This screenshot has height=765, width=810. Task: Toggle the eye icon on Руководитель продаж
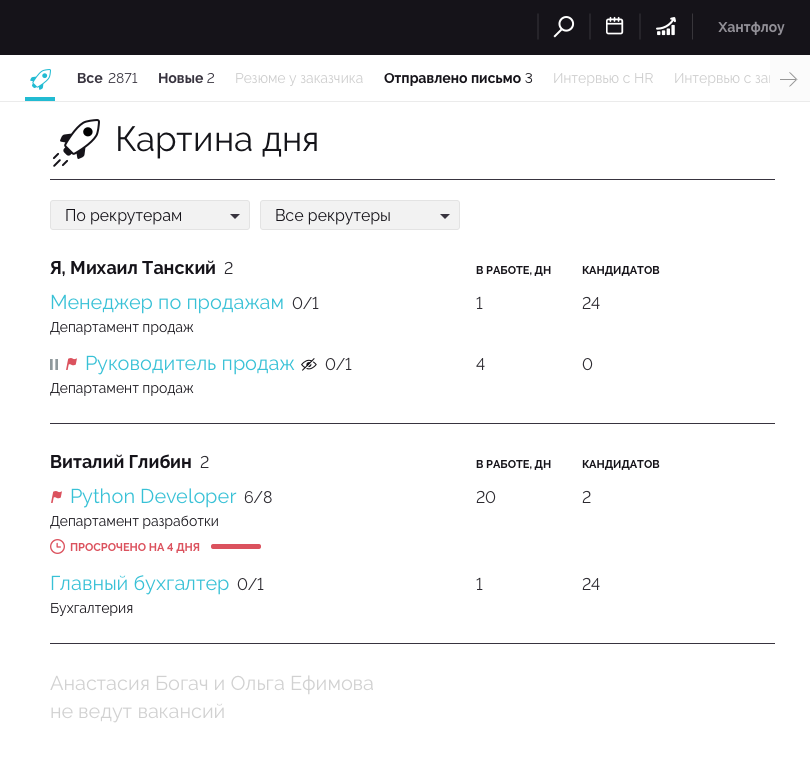click(308, 364)
